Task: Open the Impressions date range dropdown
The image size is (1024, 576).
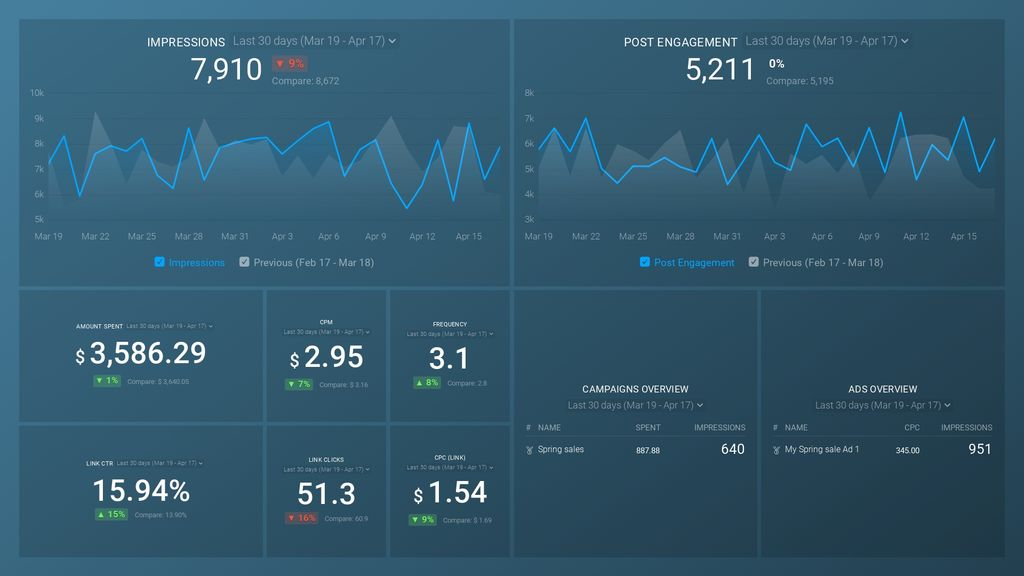Action: (314, 40)
